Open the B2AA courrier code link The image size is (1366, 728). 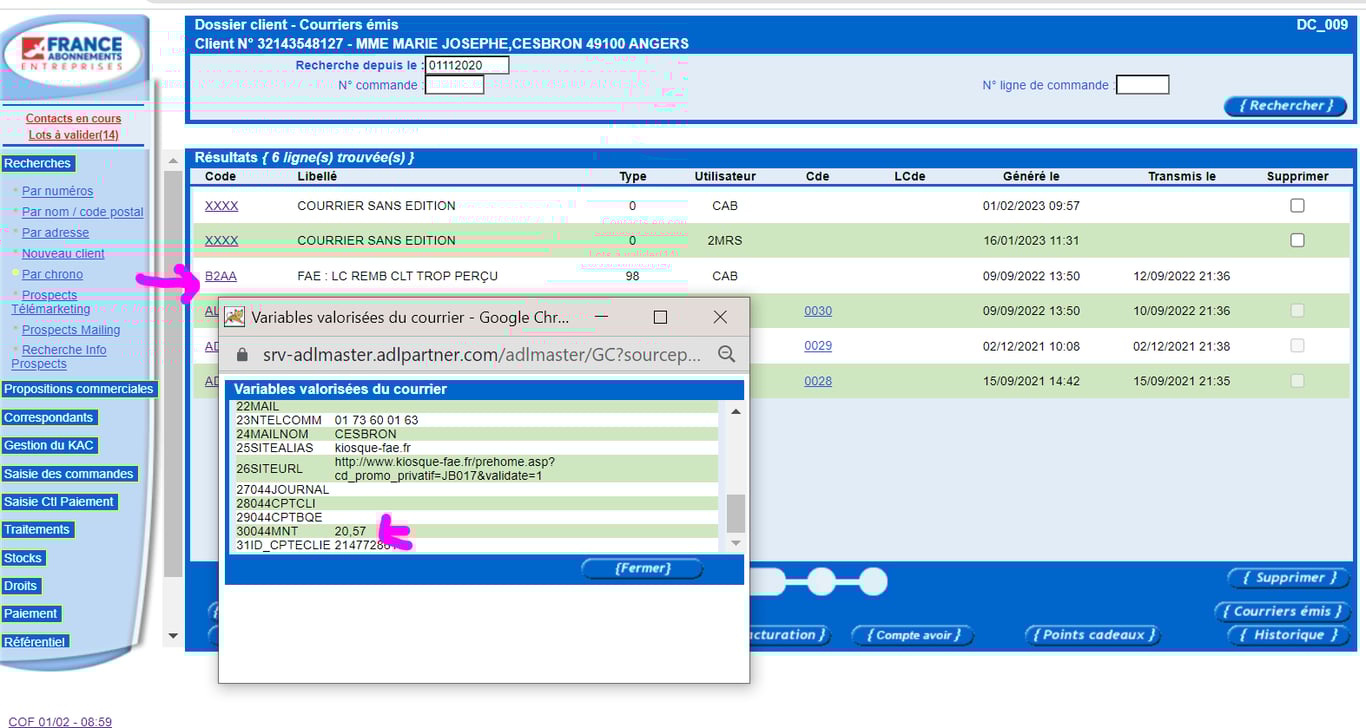tap(221, 276)
